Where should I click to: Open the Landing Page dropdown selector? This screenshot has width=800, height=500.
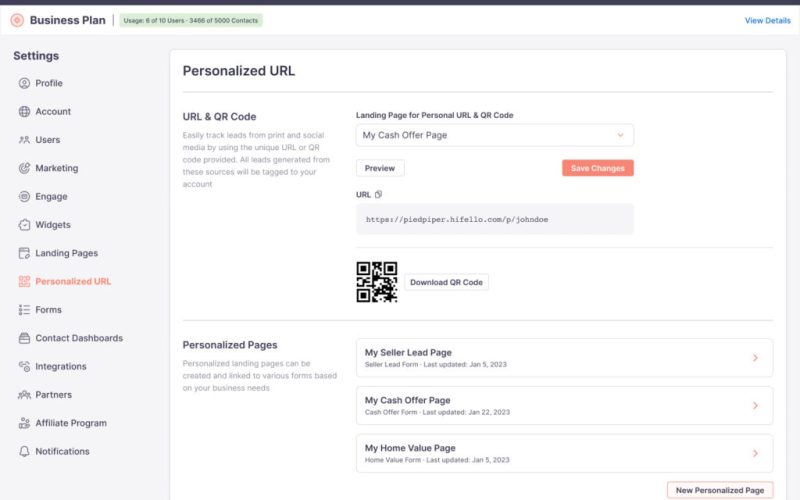494,135
